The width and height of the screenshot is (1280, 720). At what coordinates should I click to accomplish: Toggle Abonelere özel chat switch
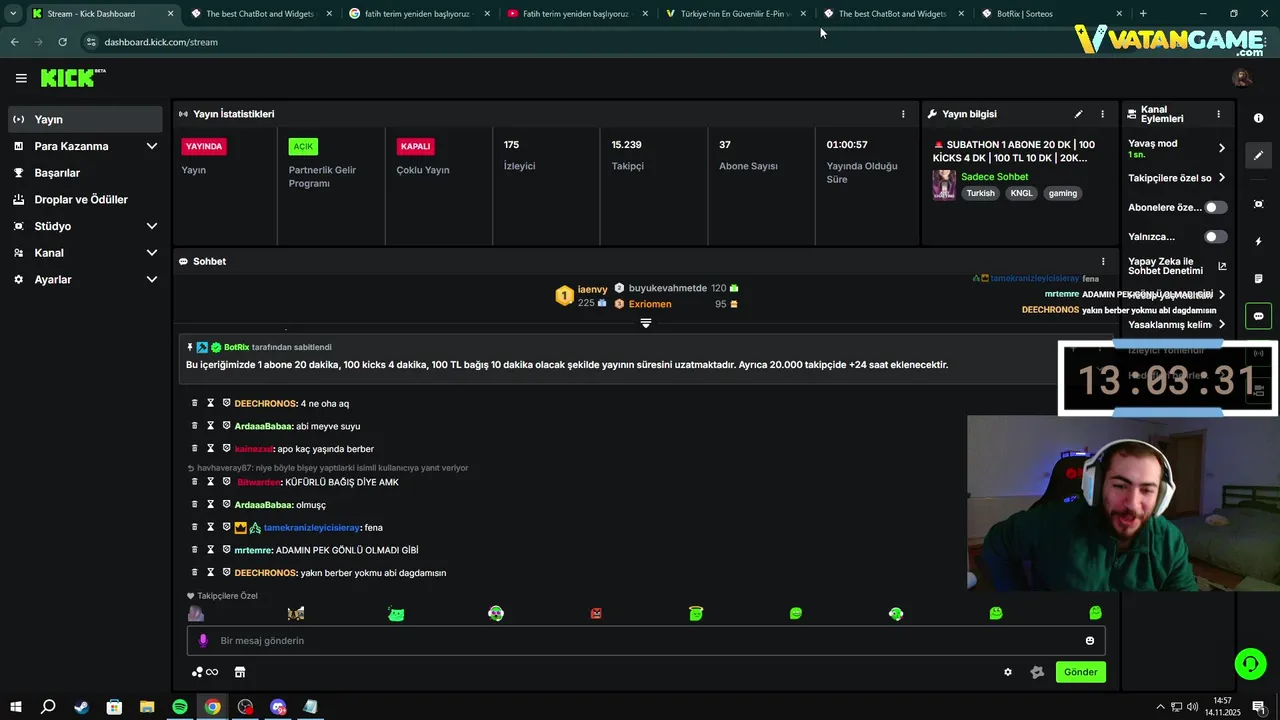tap(1216, 207)
